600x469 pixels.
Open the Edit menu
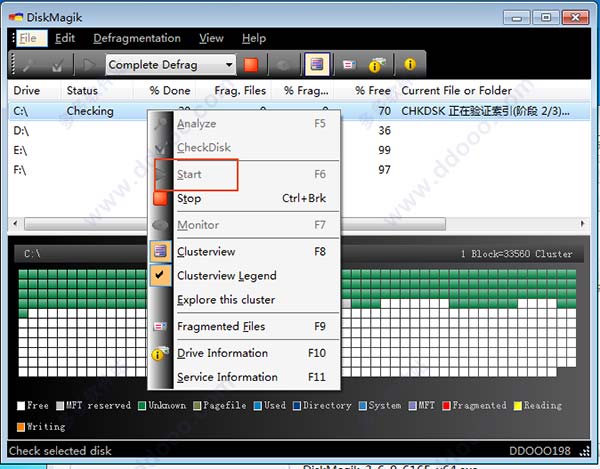pyautogui.click(x=65, y=38)
